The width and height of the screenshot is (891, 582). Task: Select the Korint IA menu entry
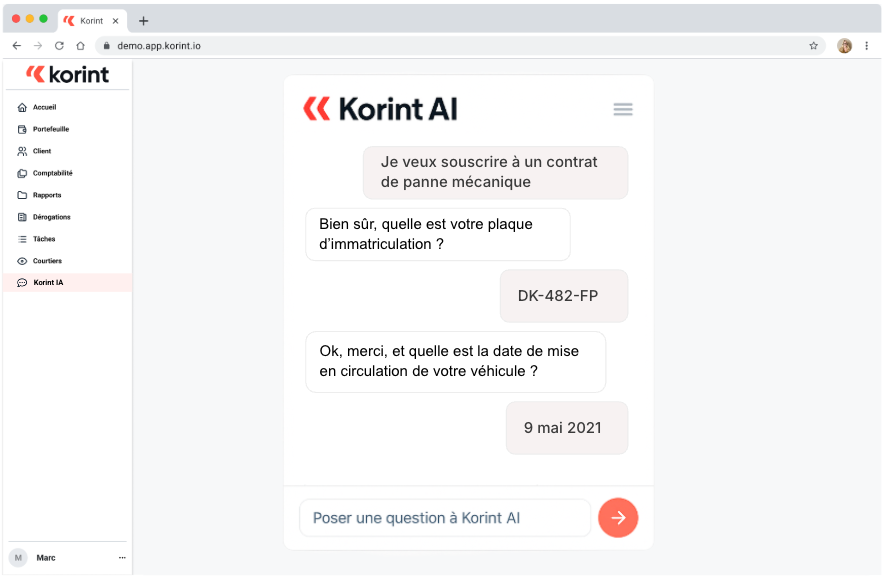67,283
